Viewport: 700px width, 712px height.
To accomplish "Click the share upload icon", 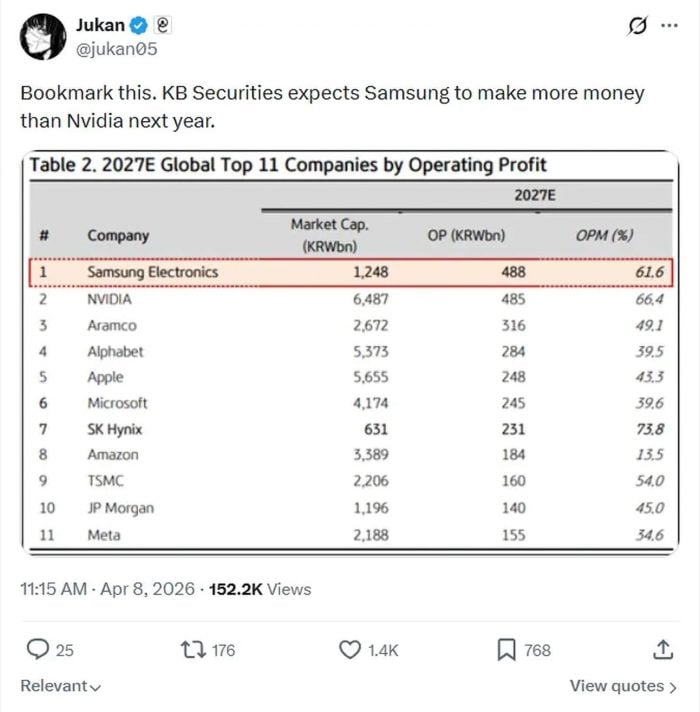I will [662, 650].
